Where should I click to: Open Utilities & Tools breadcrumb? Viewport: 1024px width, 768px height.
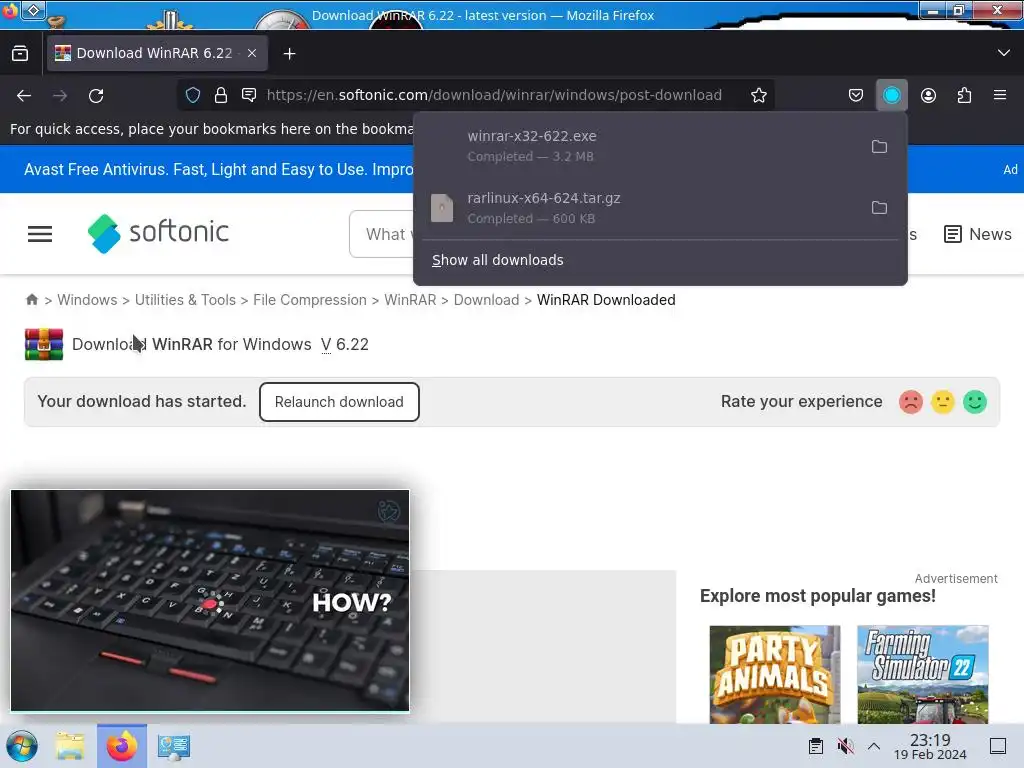tap(185, 300)
